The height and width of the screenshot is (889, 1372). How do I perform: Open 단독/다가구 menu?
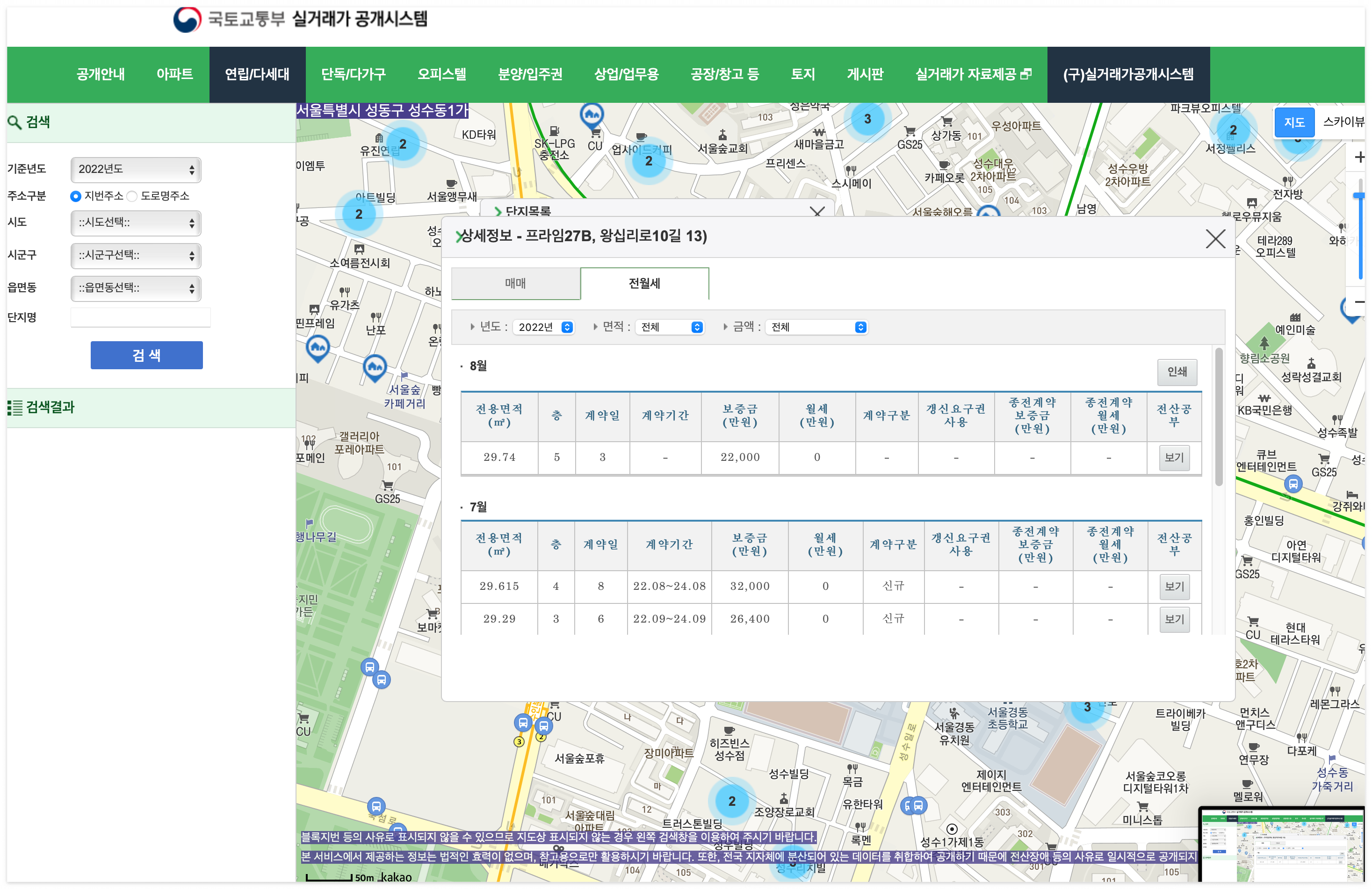[354, 74]
